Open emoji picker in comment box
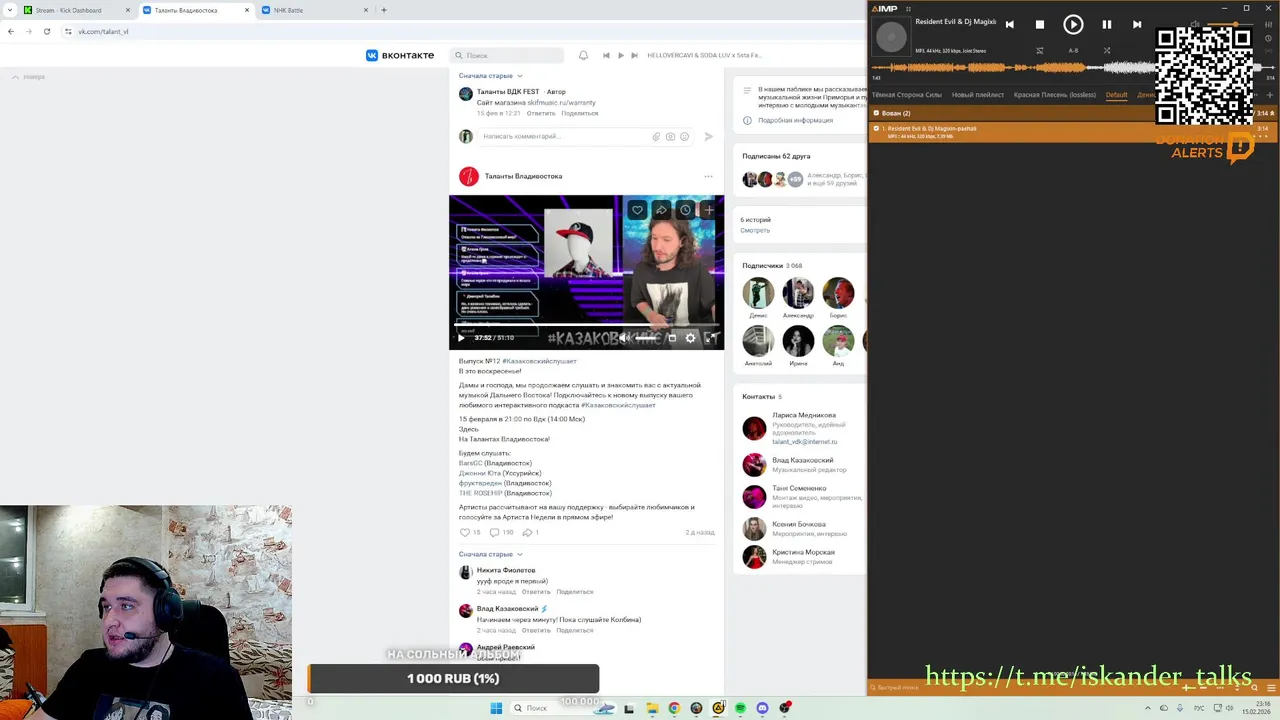 tap(684, 136)
